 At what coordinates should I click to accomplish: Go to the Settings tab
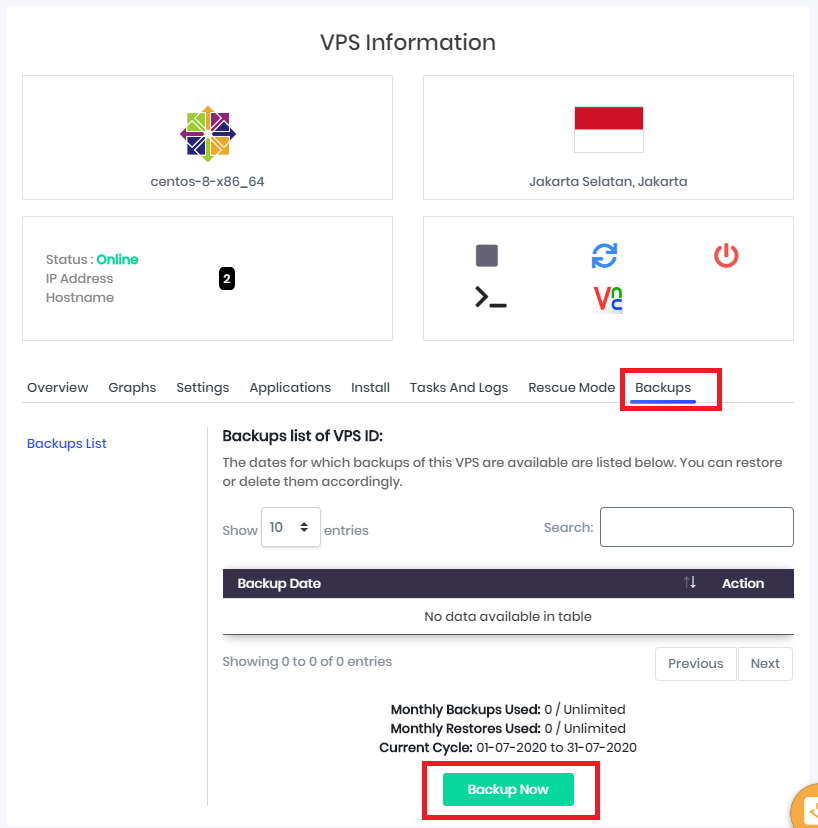pos(203,387)
